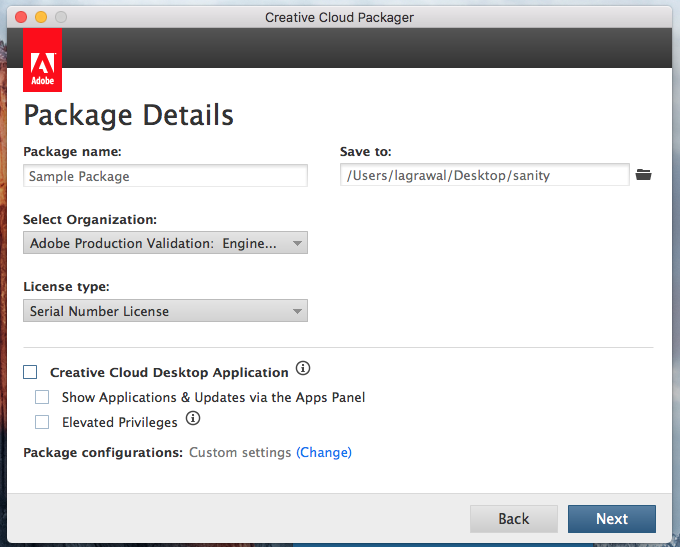Toggle the Elevated Privileges checkbox

coord(42,422)
